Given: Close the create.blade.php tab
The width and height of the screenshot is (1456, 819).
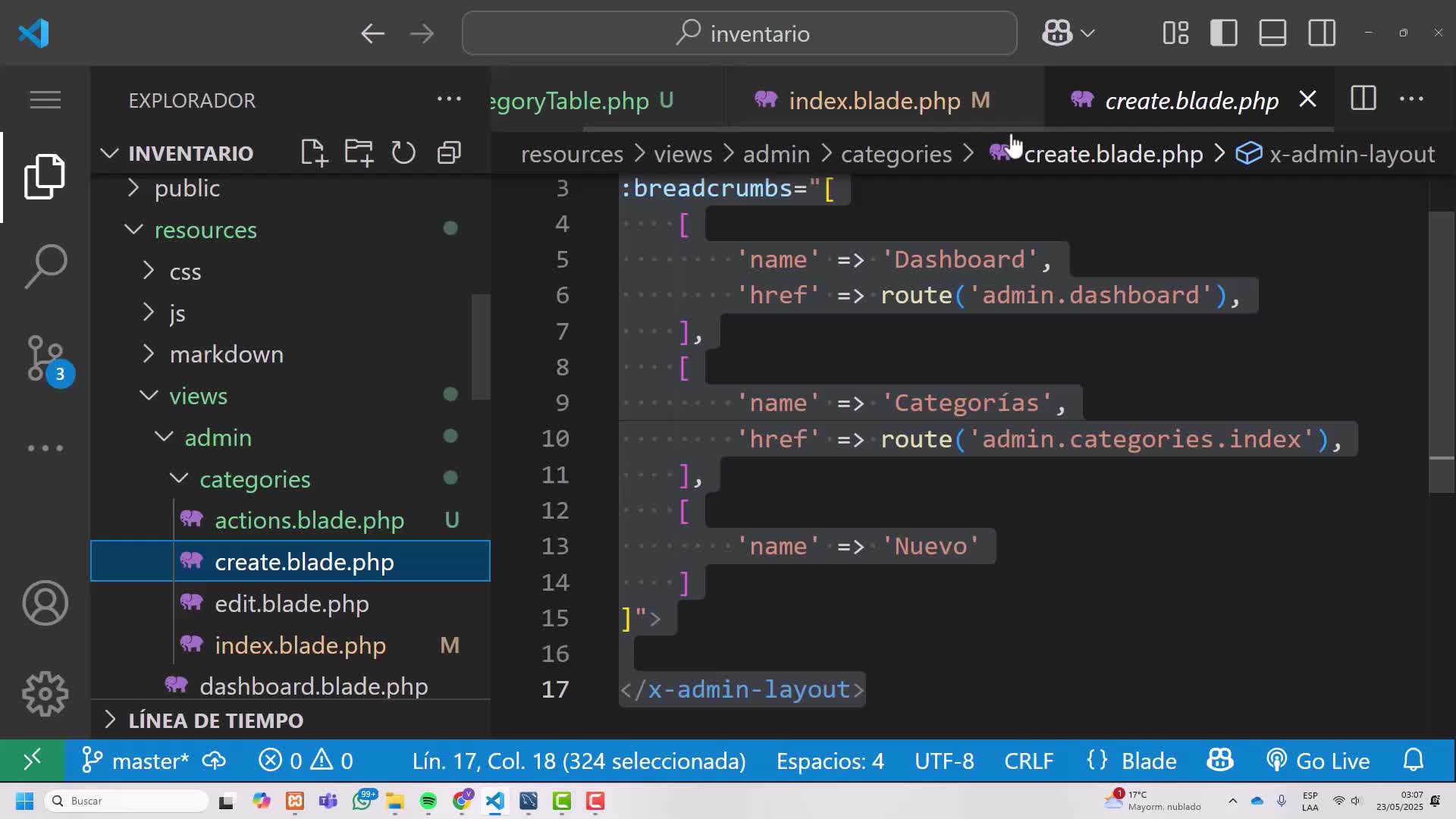Looking at the screenshot, I should pos(1307,99).
